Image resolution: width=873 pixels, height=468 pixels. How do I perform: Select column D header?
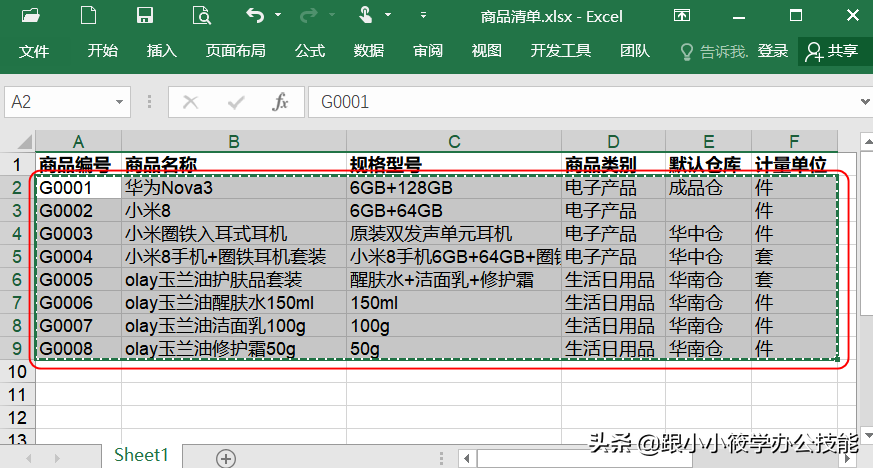click(613, 141)
